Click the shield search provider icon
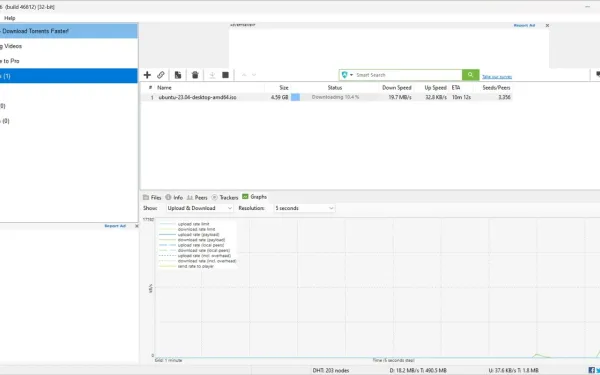This screenshot has height=375, width=600. 344,75
